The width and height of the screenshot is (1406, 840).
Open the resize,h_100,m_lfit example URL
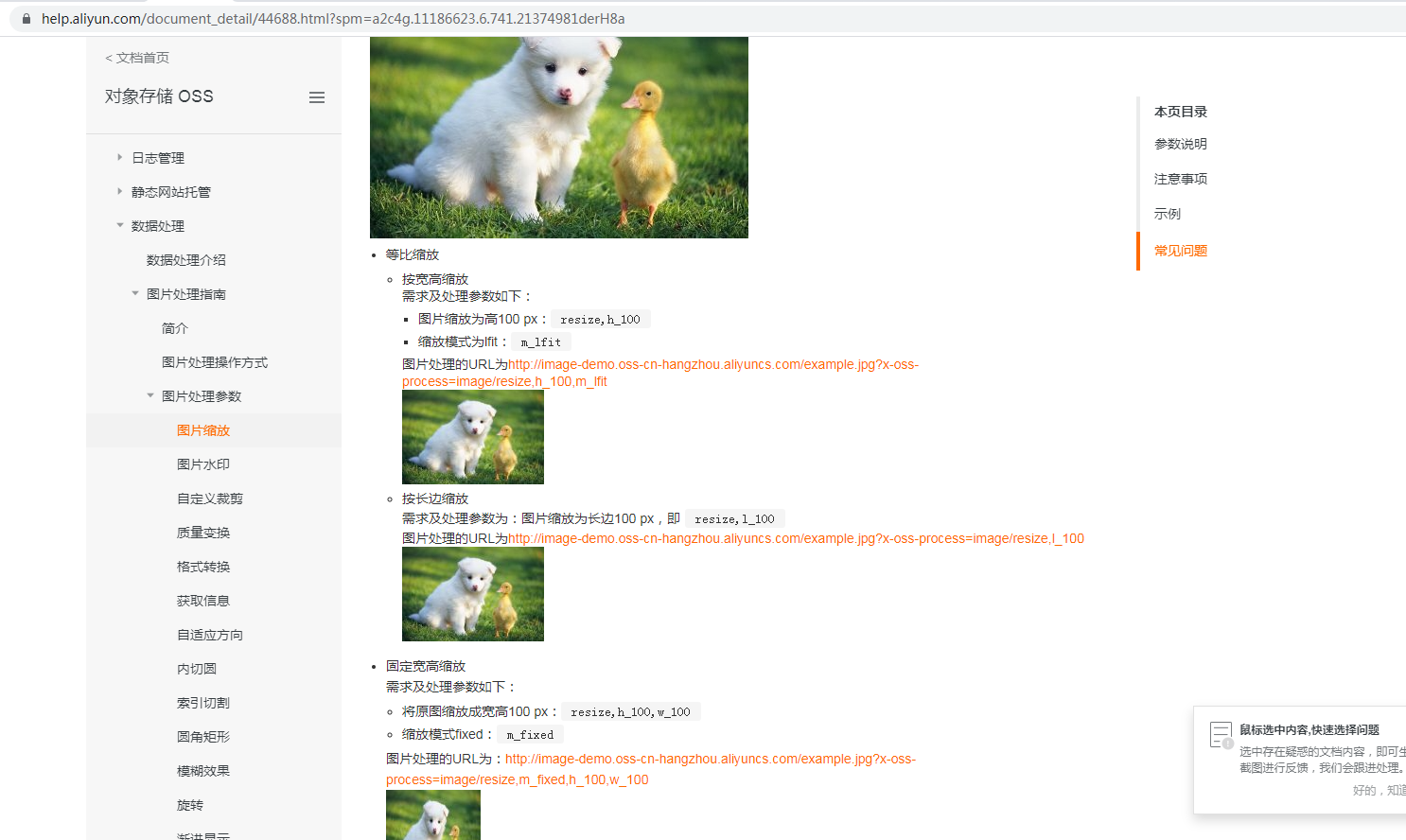point(660,373)
